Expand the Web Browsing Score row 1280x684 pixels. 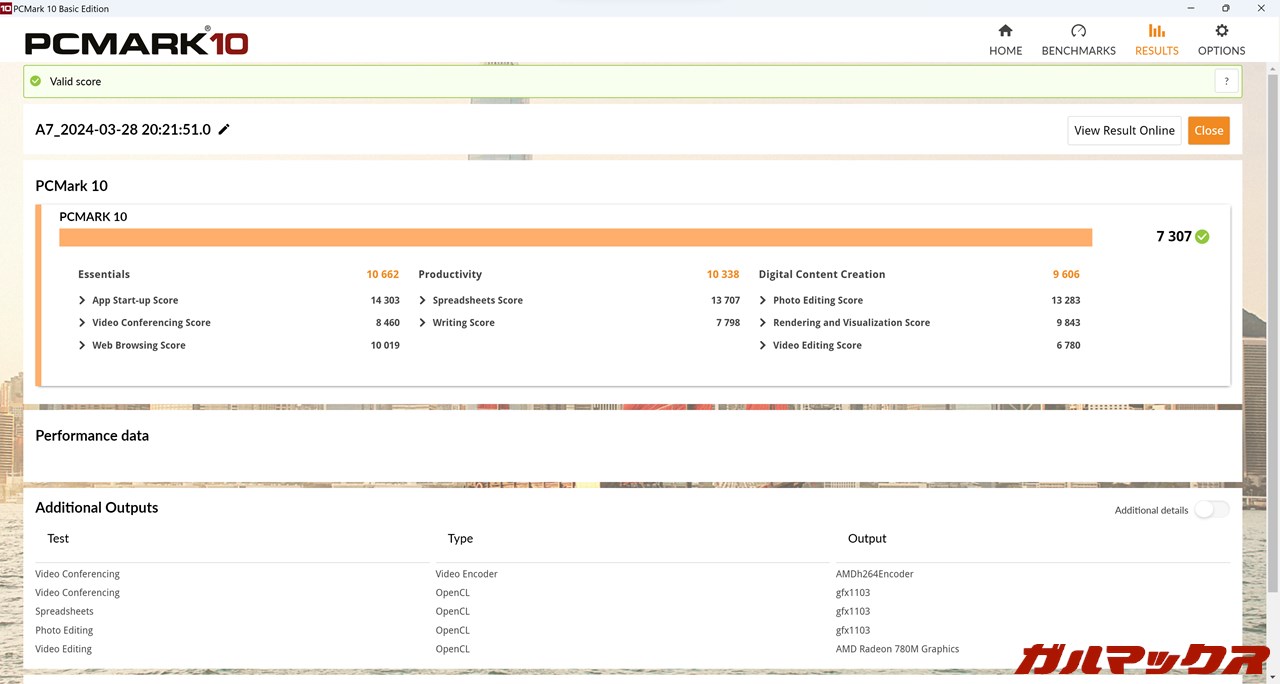pos(83,345)
